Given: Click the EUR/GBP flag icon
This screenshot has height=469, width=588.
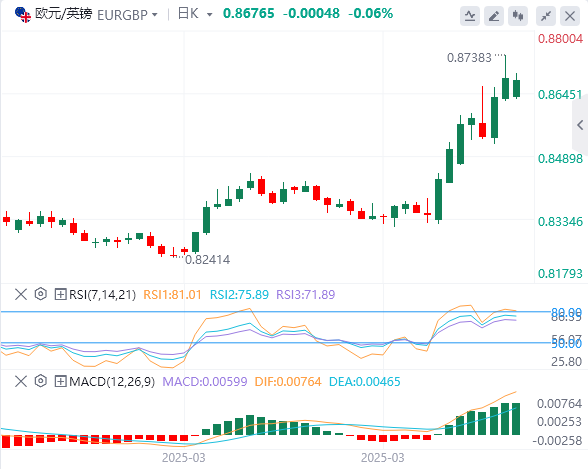Looking at the screenshot, I should pyautogui.click(x=23, y=15).
